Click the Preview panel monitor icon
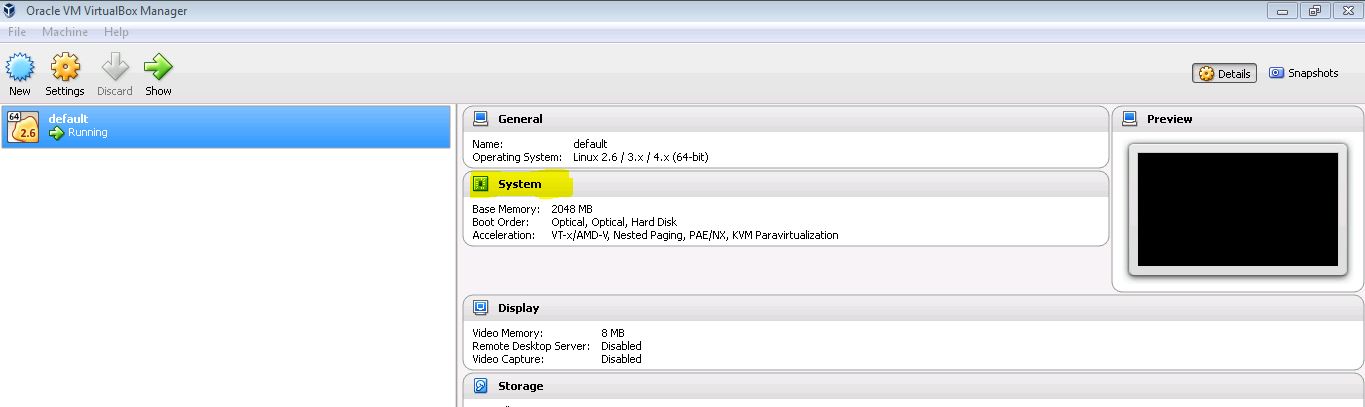The height and width of the screenshot is (407, 1365). [x=1129, y=119]
